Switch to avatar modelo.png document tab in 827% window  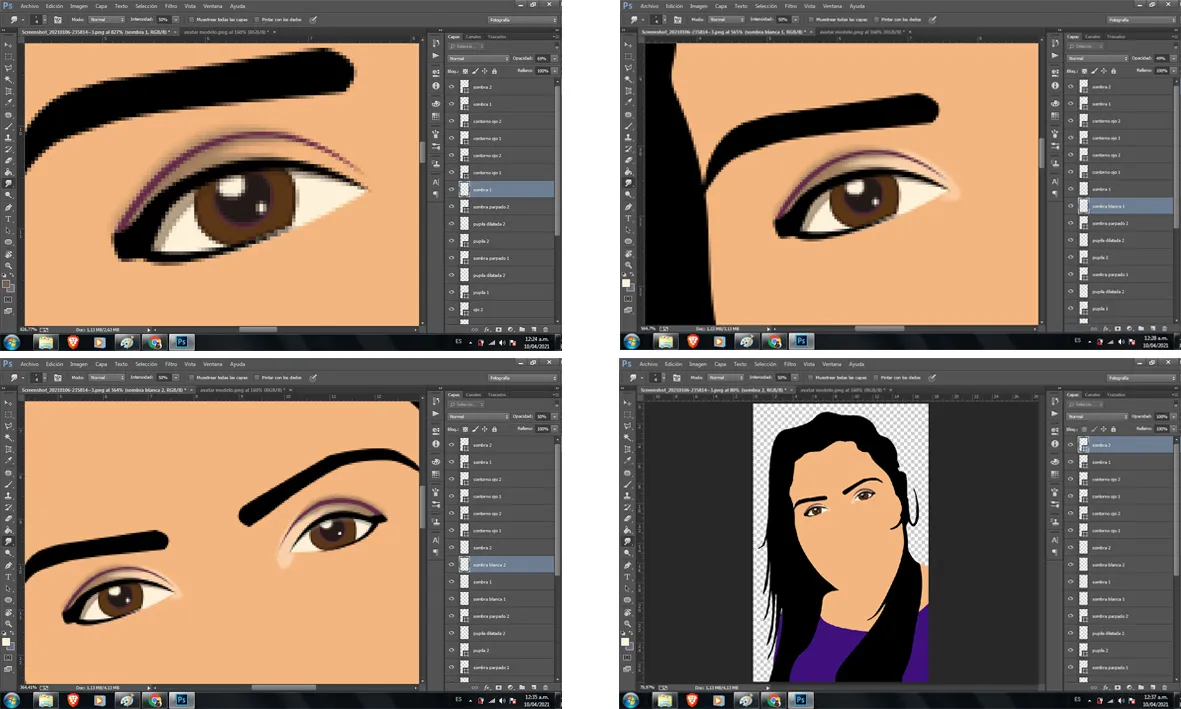tap(236, 32)
